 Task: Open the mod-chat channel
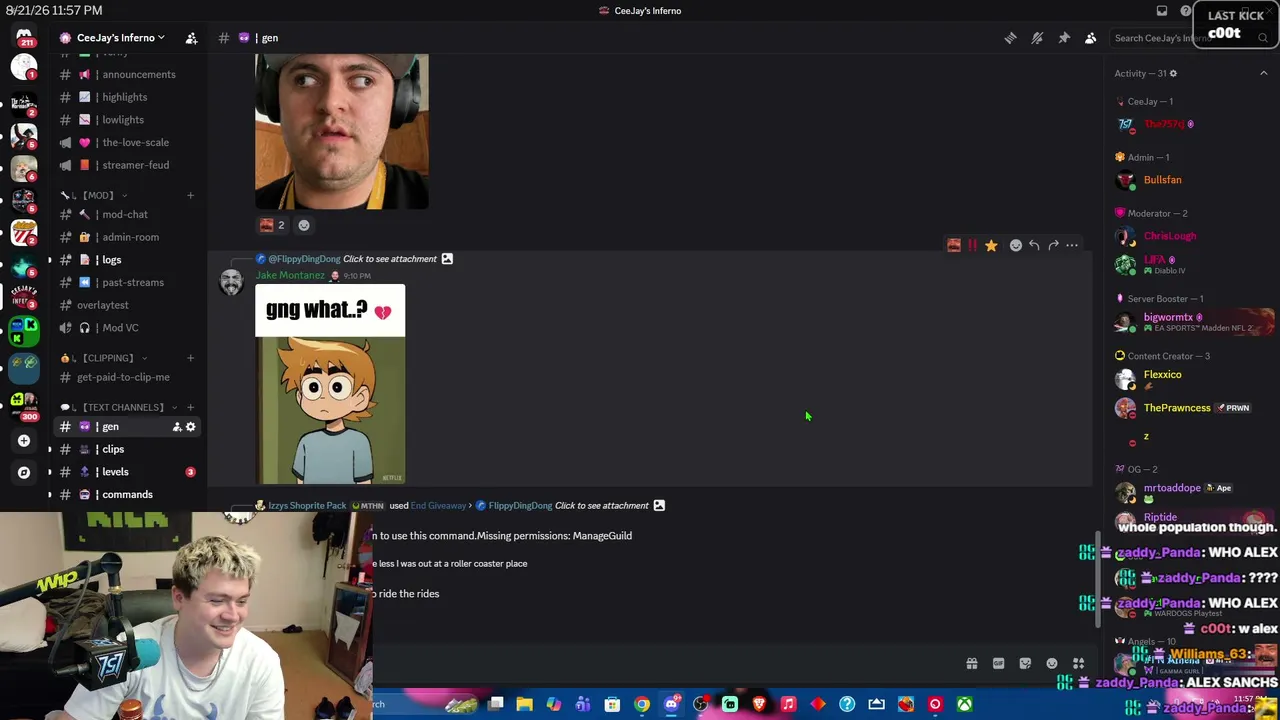coord(127,214)
